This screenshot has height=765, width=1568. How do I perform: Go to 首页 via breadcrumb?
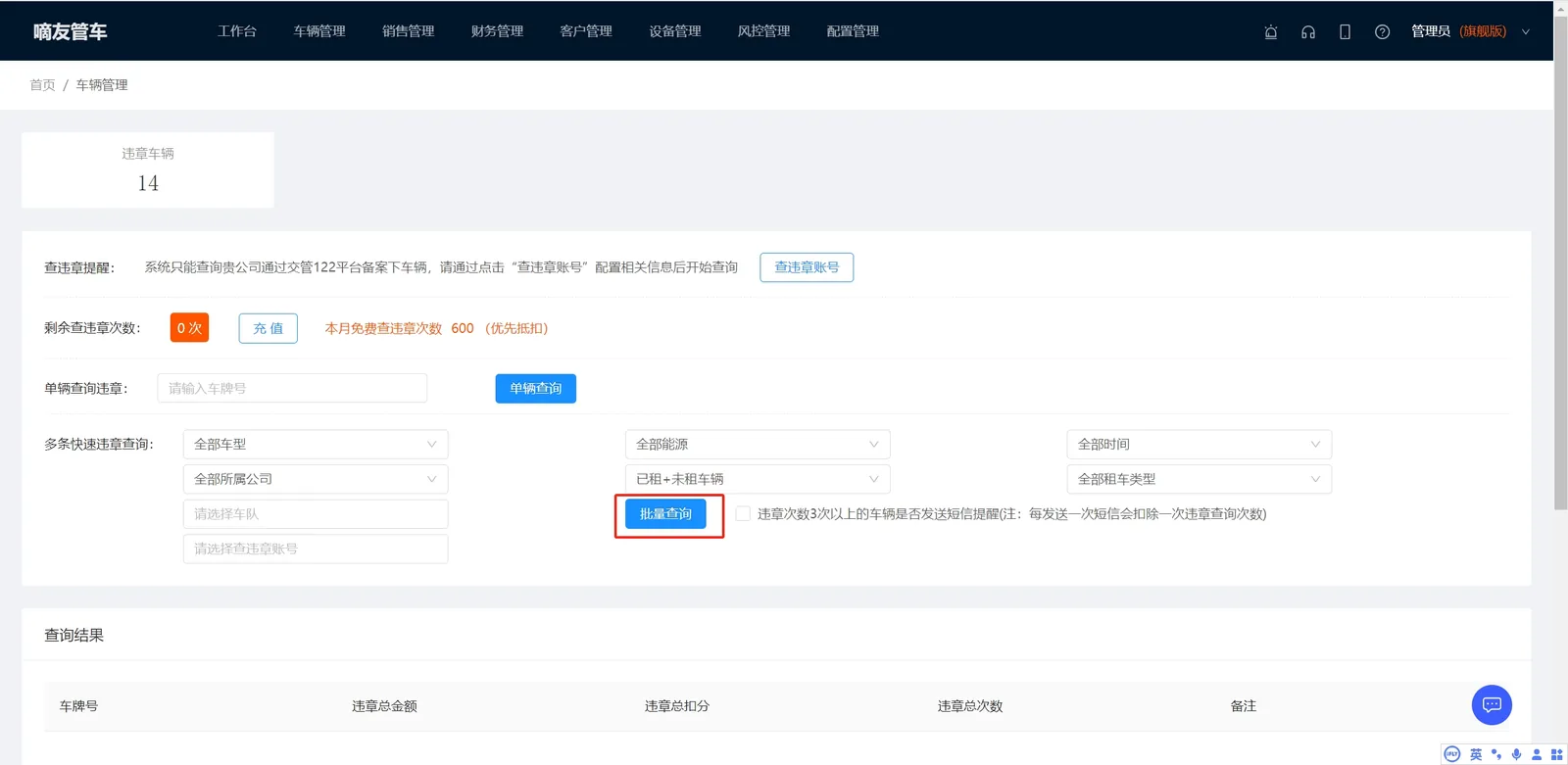(x=42, y=85)
